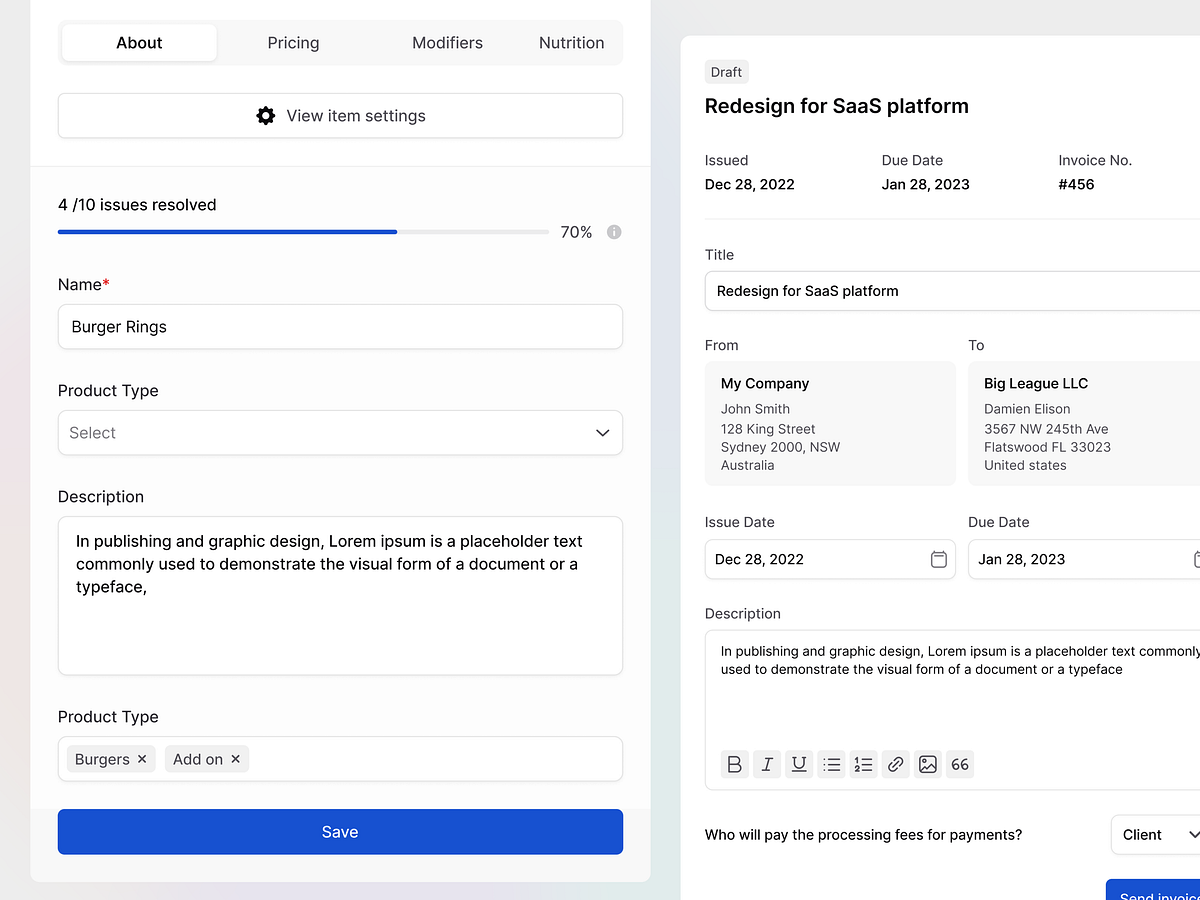The height and width of the screenshot is (900, 1200).
Task: Select the underline formatting icon
Action: [x=798, y=764]
